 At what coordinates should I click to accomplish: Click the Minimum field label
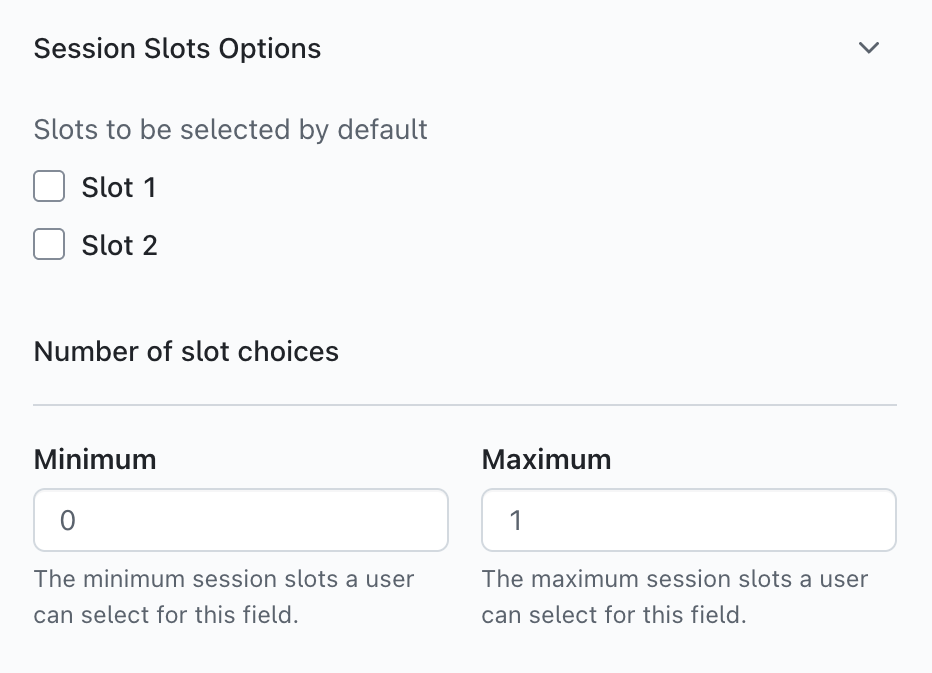[95, 459]
